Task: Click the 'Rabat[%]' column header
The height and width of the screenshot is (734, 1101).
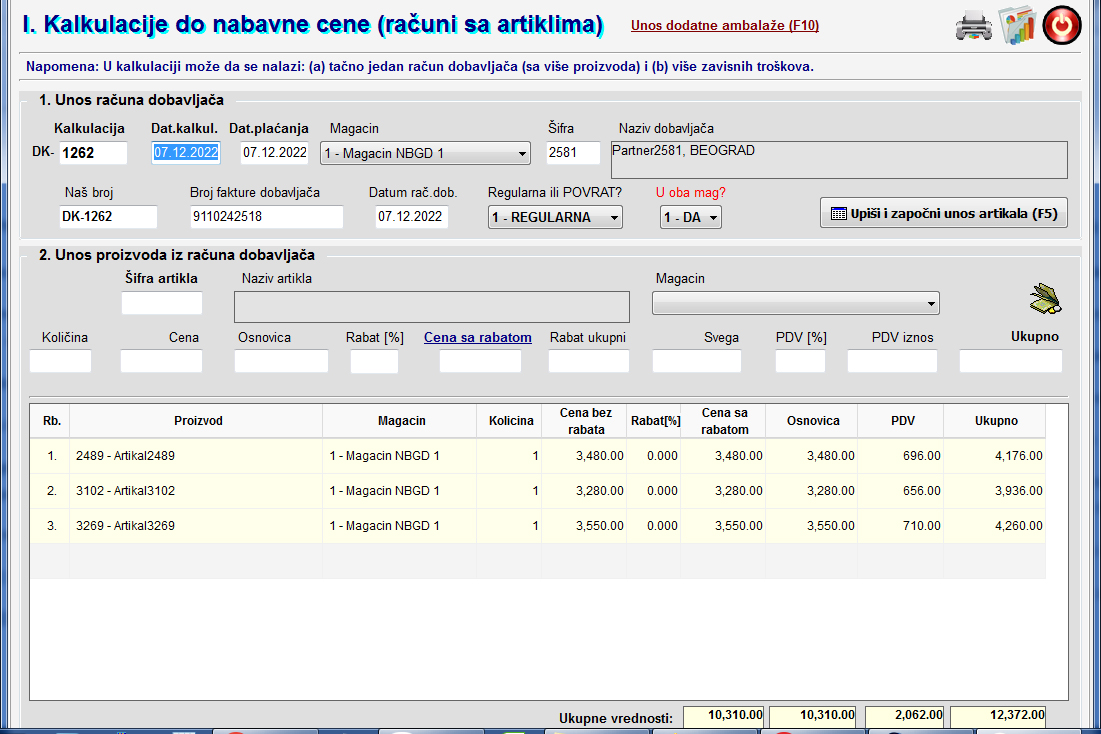Action: (654, 421)
